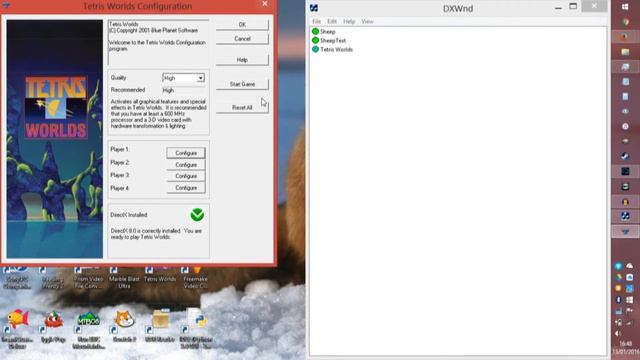Viewport: 640px width, 360px height.
Task: Click the green DirectX Installed checkmark icon
Action: click(x=197, y=215)
